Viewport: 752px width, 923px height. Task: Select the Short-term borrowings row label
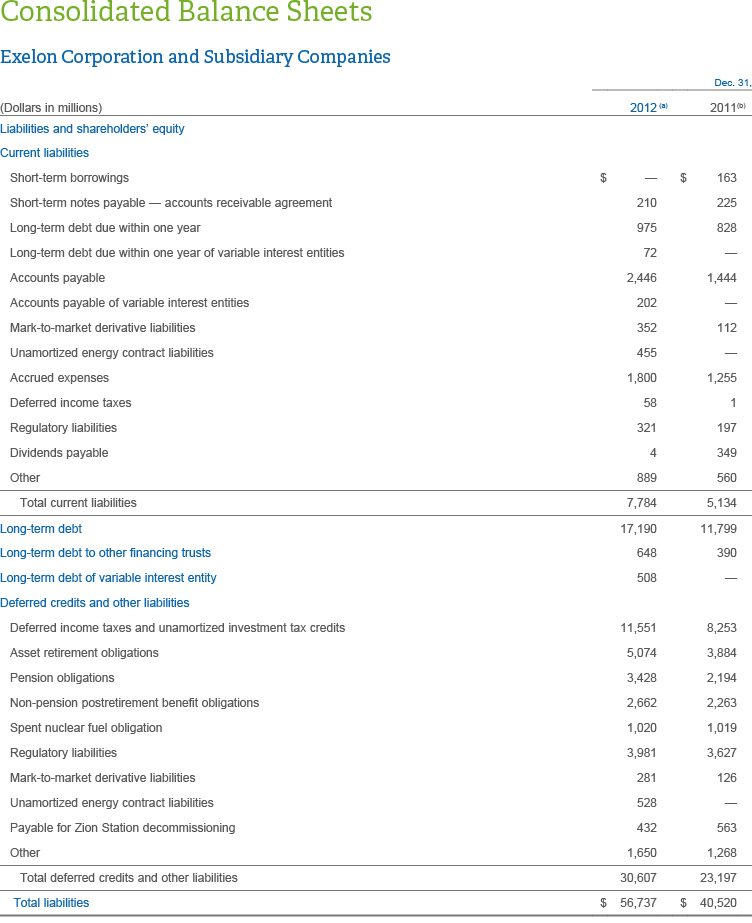click(69, 178)
